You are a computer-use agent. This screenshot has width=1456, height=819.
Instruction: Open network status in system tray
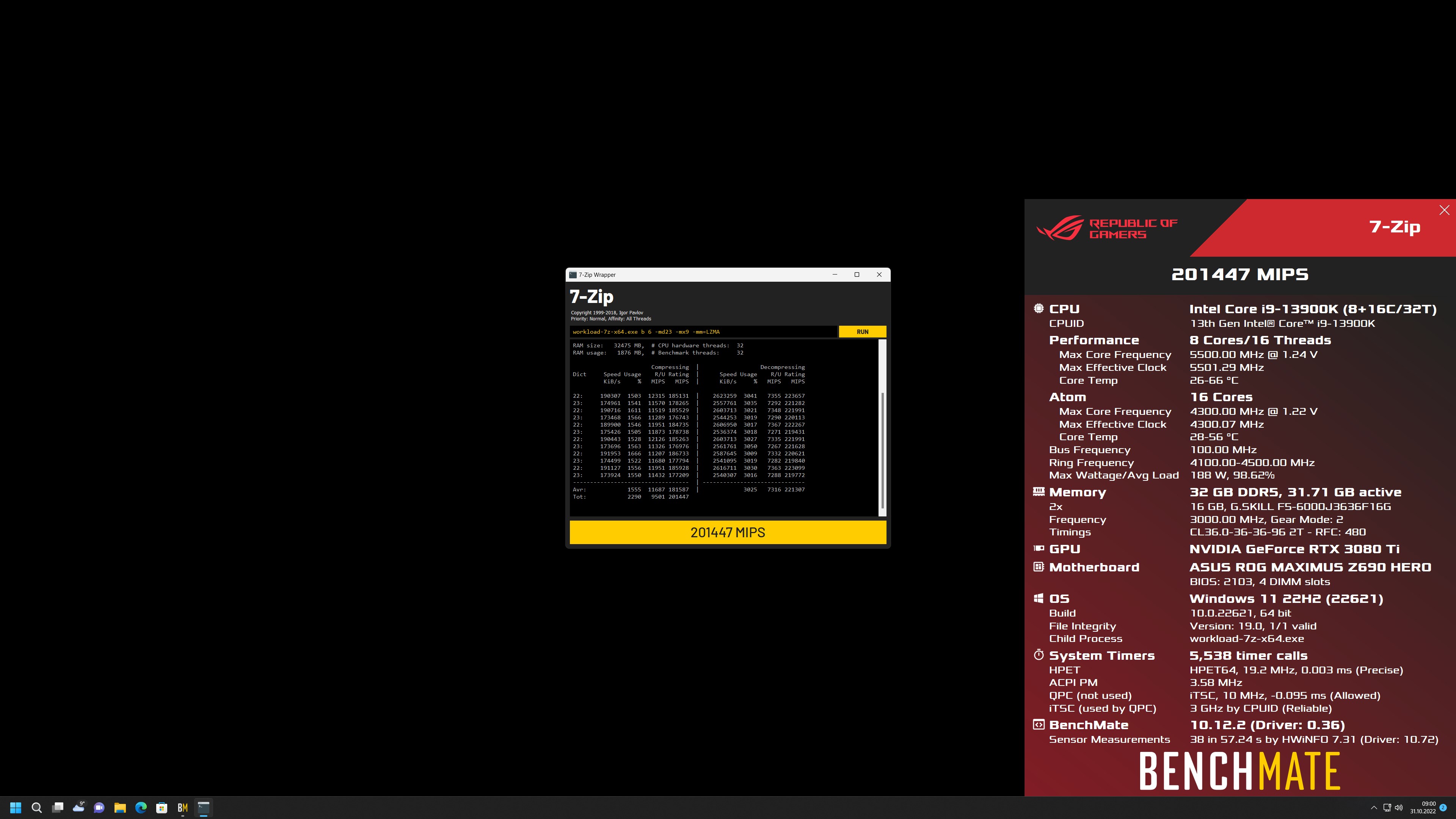pos(1387,808)
